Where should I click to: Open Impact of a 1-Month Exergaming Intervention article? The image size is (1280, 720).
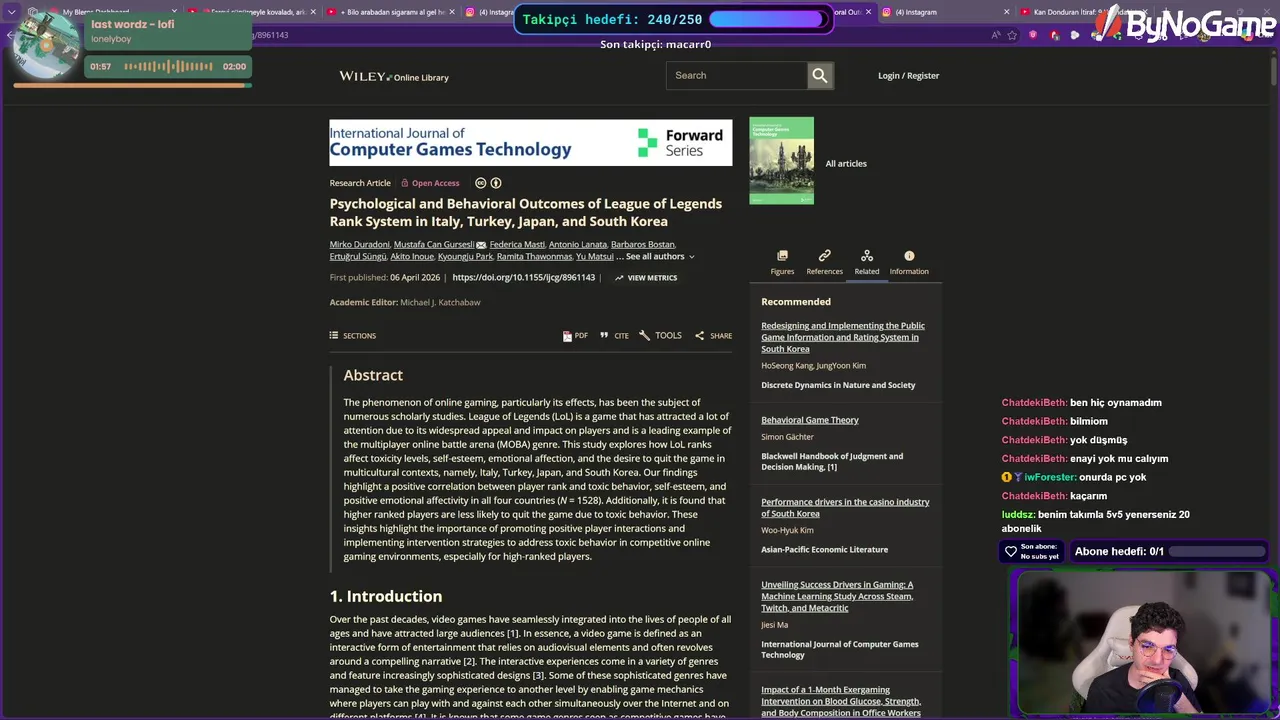pos(841,701)
